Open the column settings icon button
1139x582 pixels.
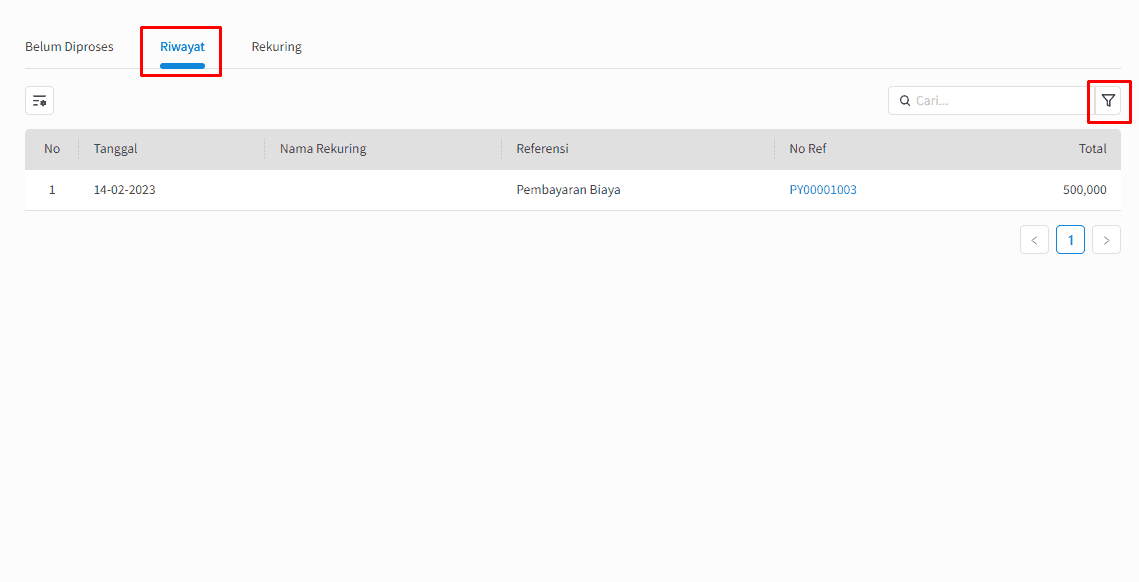pyautogui.click(x=40, y=101)
